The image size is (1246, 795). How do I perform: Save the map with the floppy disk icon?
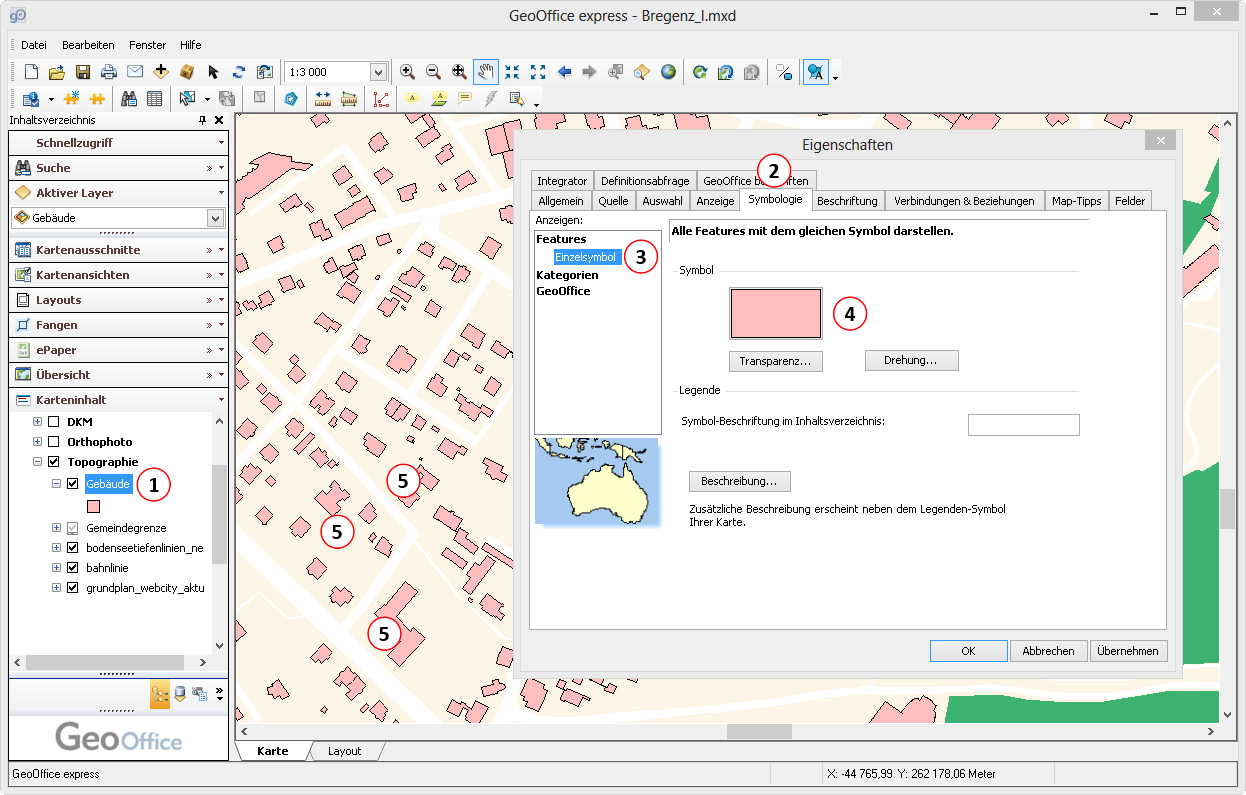pos(83,72)
